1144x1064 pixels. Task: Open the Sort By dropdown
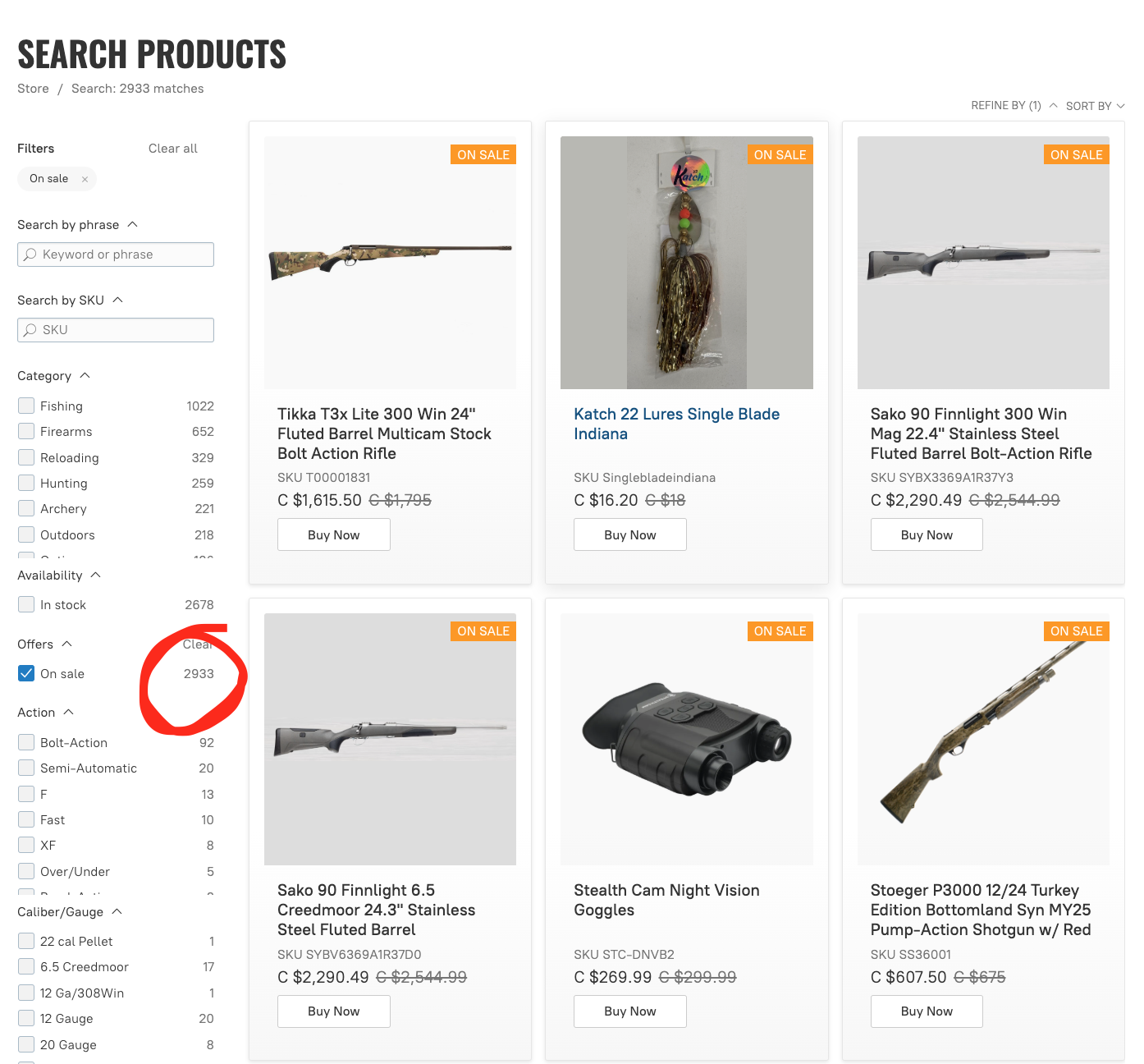click(1095, 106)
